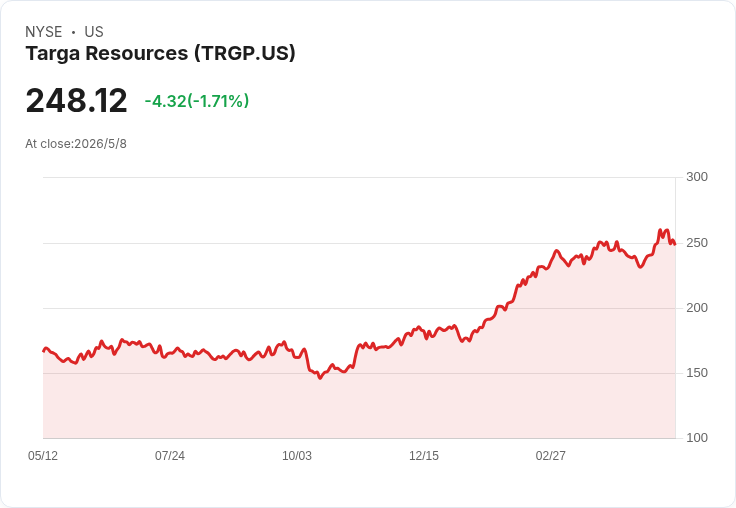The image size is (736, 508).
Task: Click the NYSE exchange label
Action: tap(44, 32)
